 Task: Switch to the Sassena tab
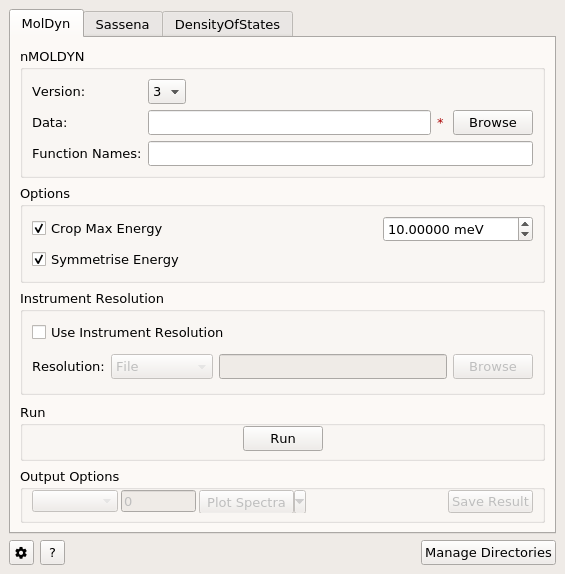pos(122,25)
